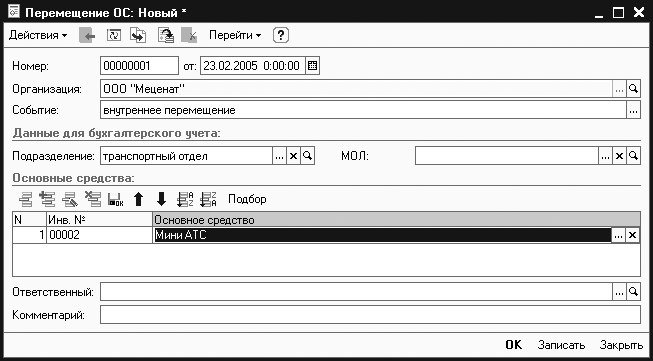This screenshot has width=653, height=361.
Task: Click the Комментарий field
Action: pyautogui.click(x=370, y=314)
